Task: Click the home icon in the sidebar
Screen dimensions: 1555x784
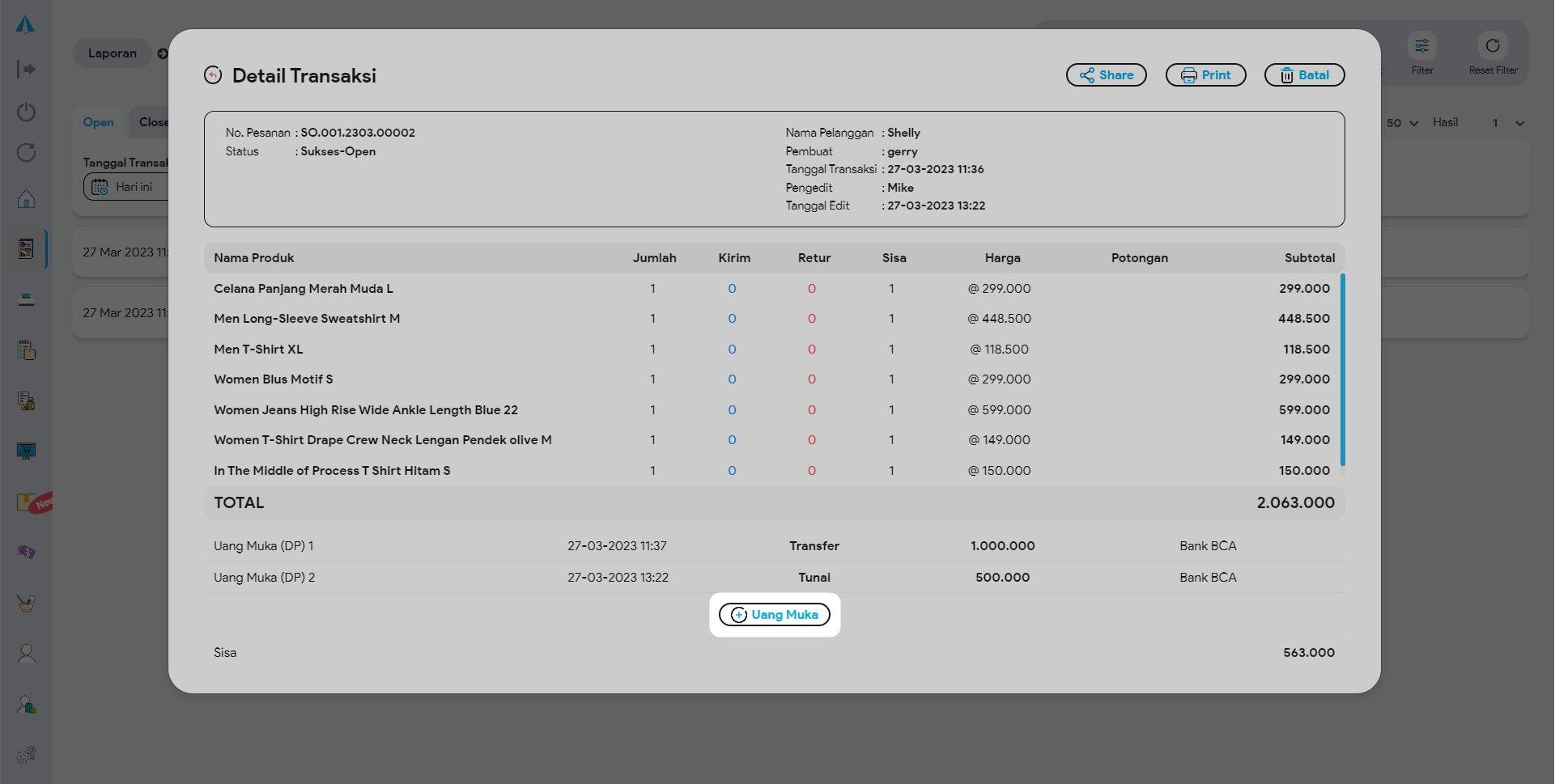Action: pyautogui.click(x=26, y=199)
